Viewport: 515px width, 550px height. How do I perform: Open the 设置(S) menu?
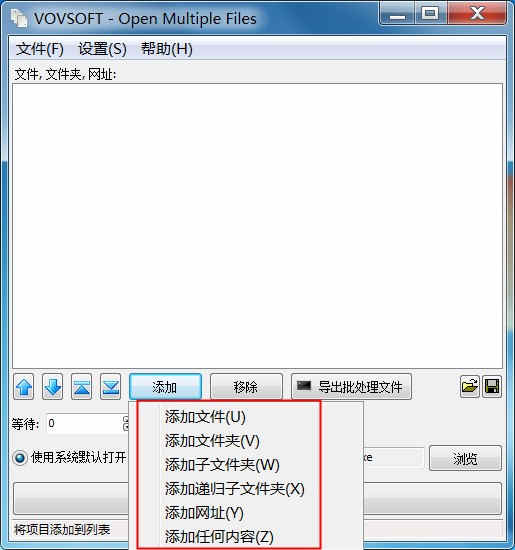click(x=102, y=49)
